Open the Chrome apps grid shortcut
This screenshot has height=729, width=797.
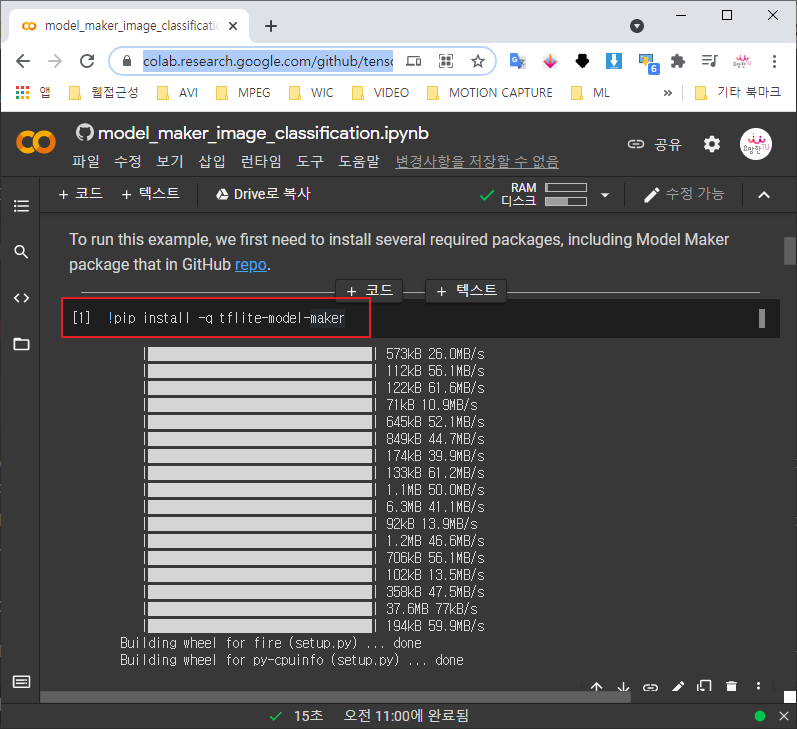click(x=22, y=92)
